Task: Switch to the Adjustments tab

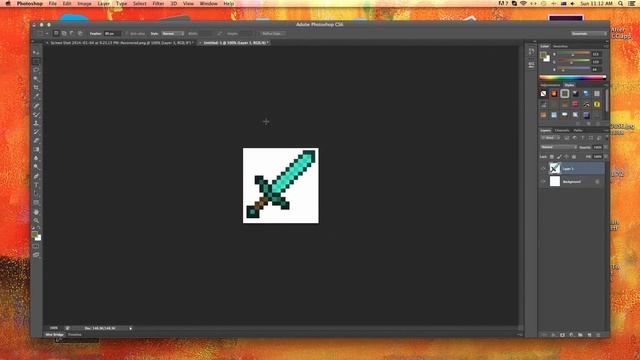Action: (550, 85)
